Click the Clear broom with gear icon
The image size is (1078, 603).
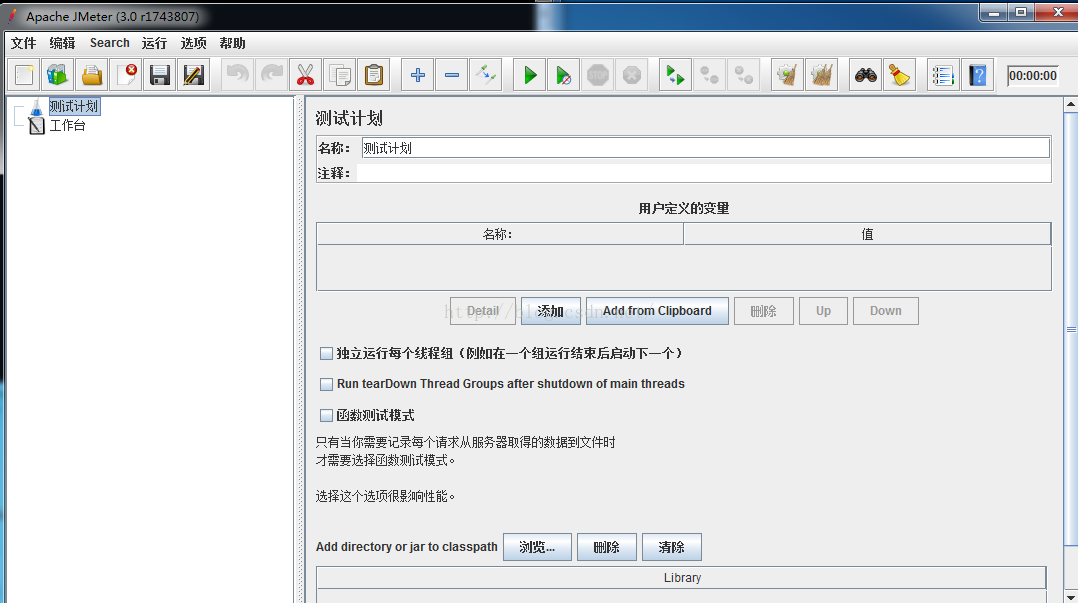tap(787, 75)
